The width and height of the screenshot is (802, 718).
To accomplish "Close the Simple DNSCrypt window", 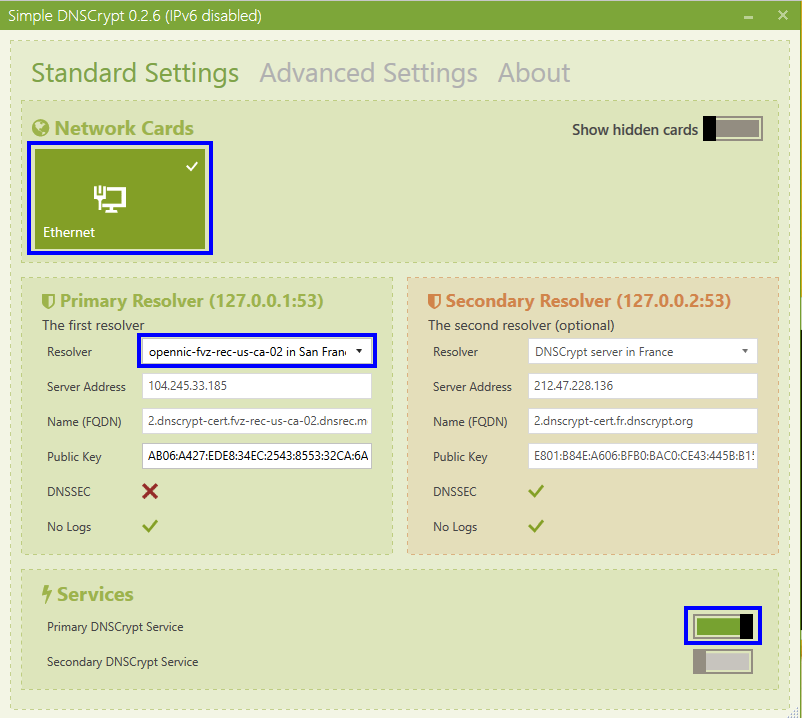I will tap(783, 15).
